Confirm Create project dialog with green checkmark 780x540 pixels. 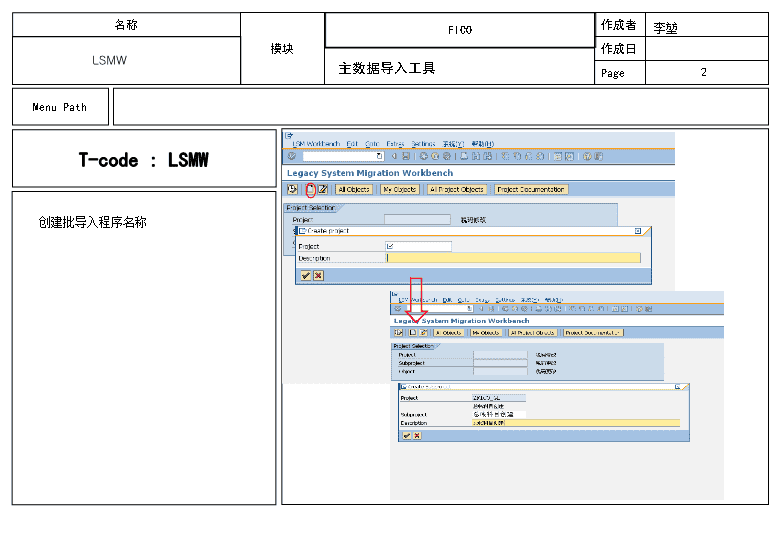click(306, 275)
